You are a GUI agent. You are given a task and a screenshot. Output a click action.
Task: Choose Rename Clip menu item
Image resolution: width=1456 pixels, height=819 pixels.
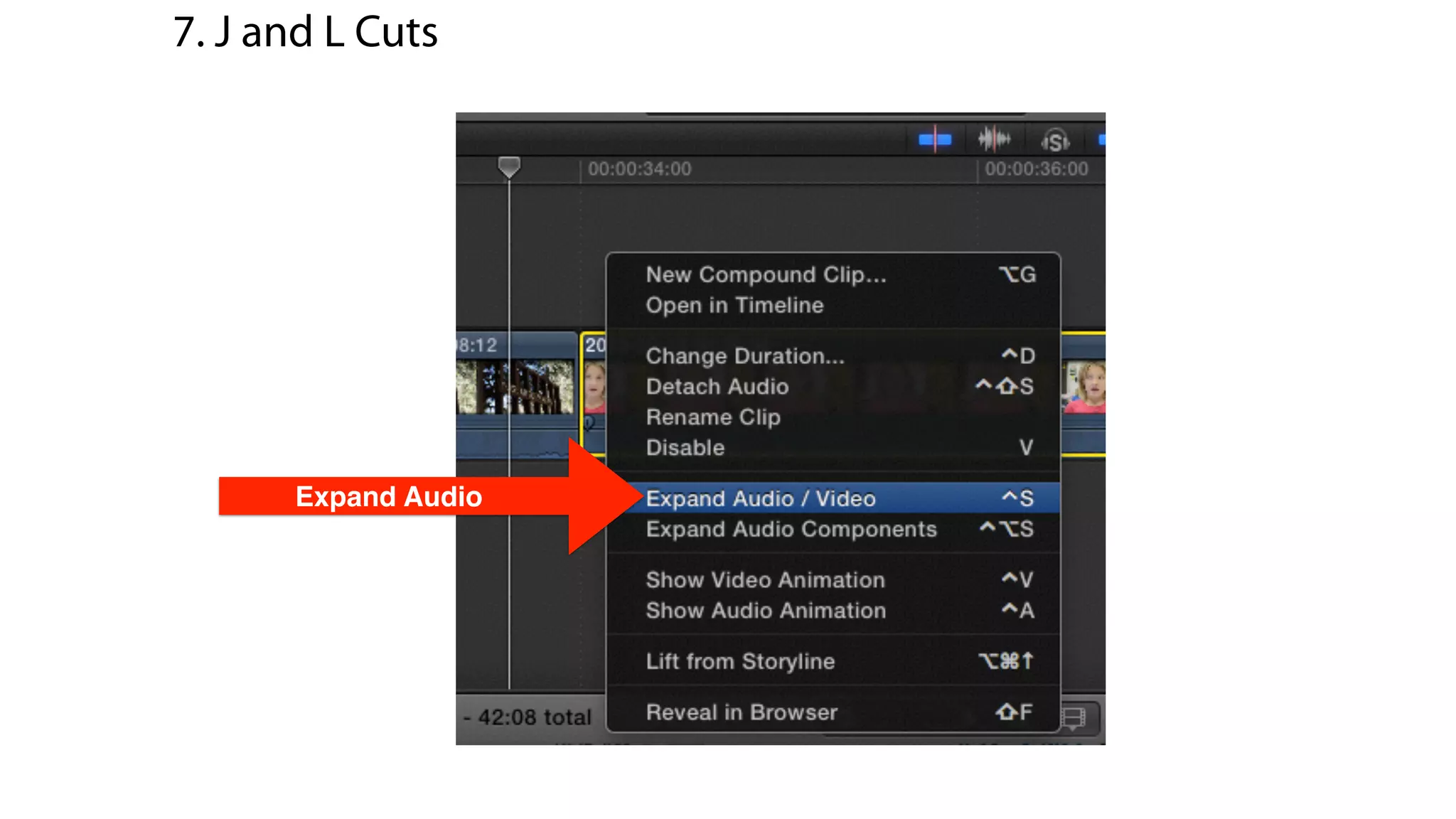point(833,417)
